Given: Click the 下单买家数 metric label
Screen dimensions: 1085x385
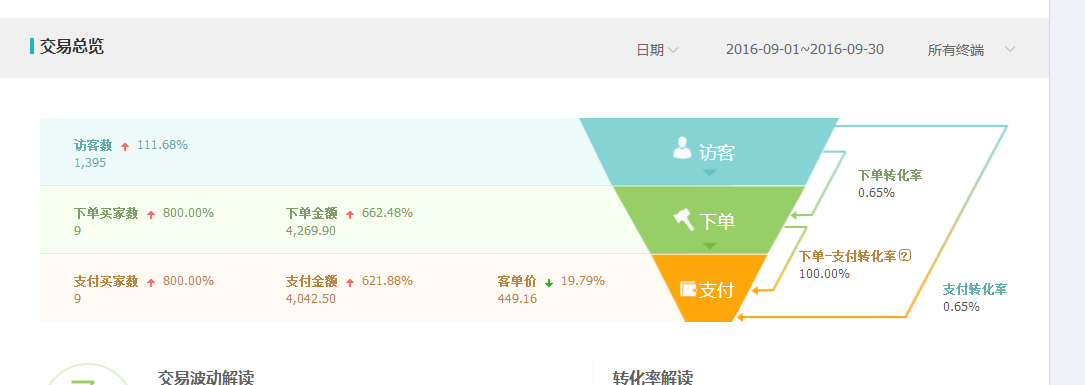Looking at the screenshot, I should tap(106, 213).
